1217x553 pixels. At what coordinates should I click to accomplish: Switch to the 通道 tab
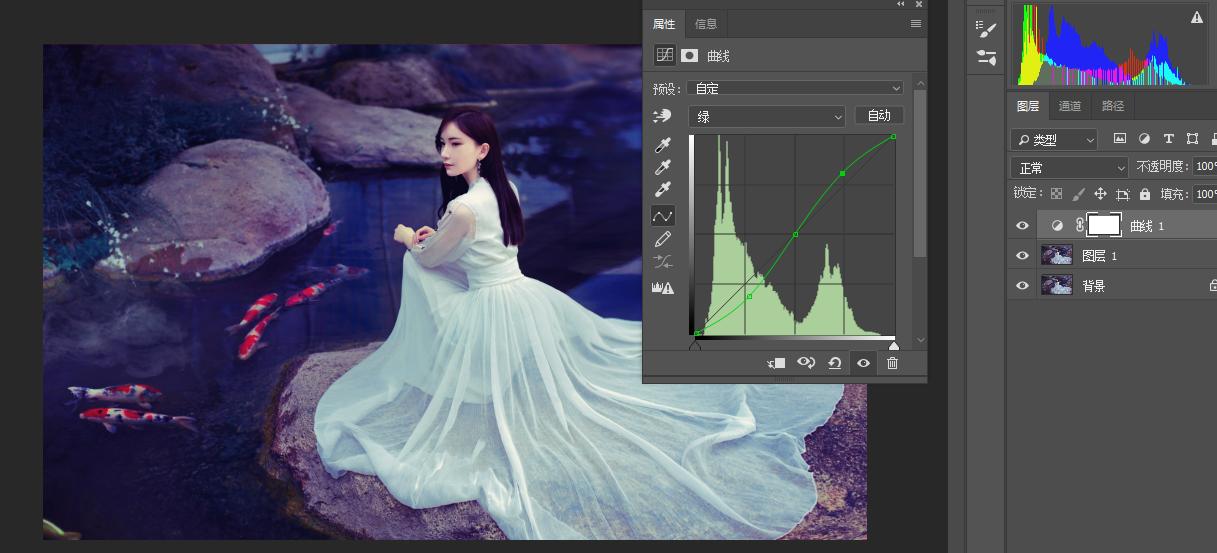[x=1070, y=106]
